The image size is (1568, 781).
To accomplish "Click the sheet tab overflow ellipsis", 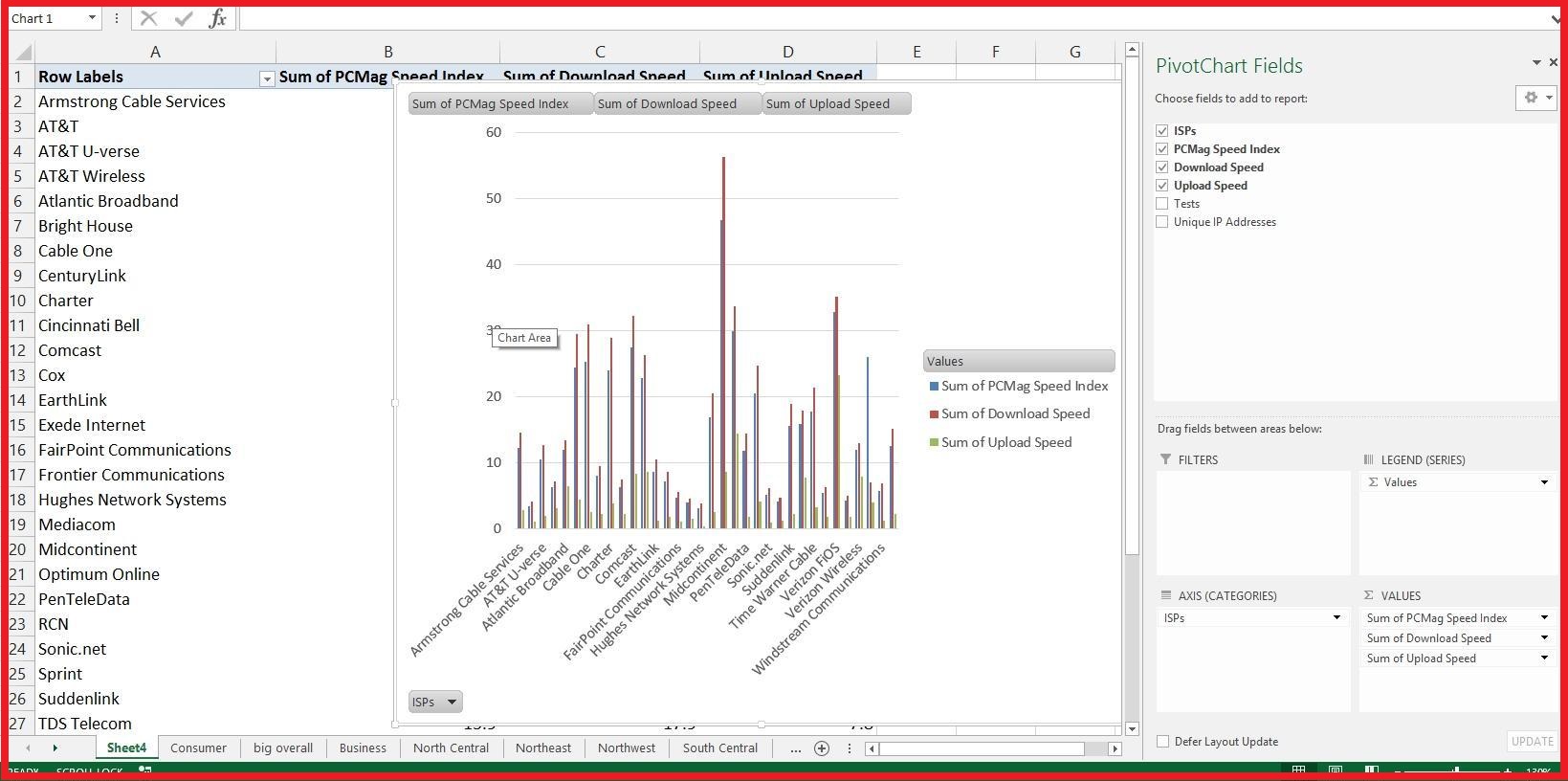I will (x=795, y=748).
